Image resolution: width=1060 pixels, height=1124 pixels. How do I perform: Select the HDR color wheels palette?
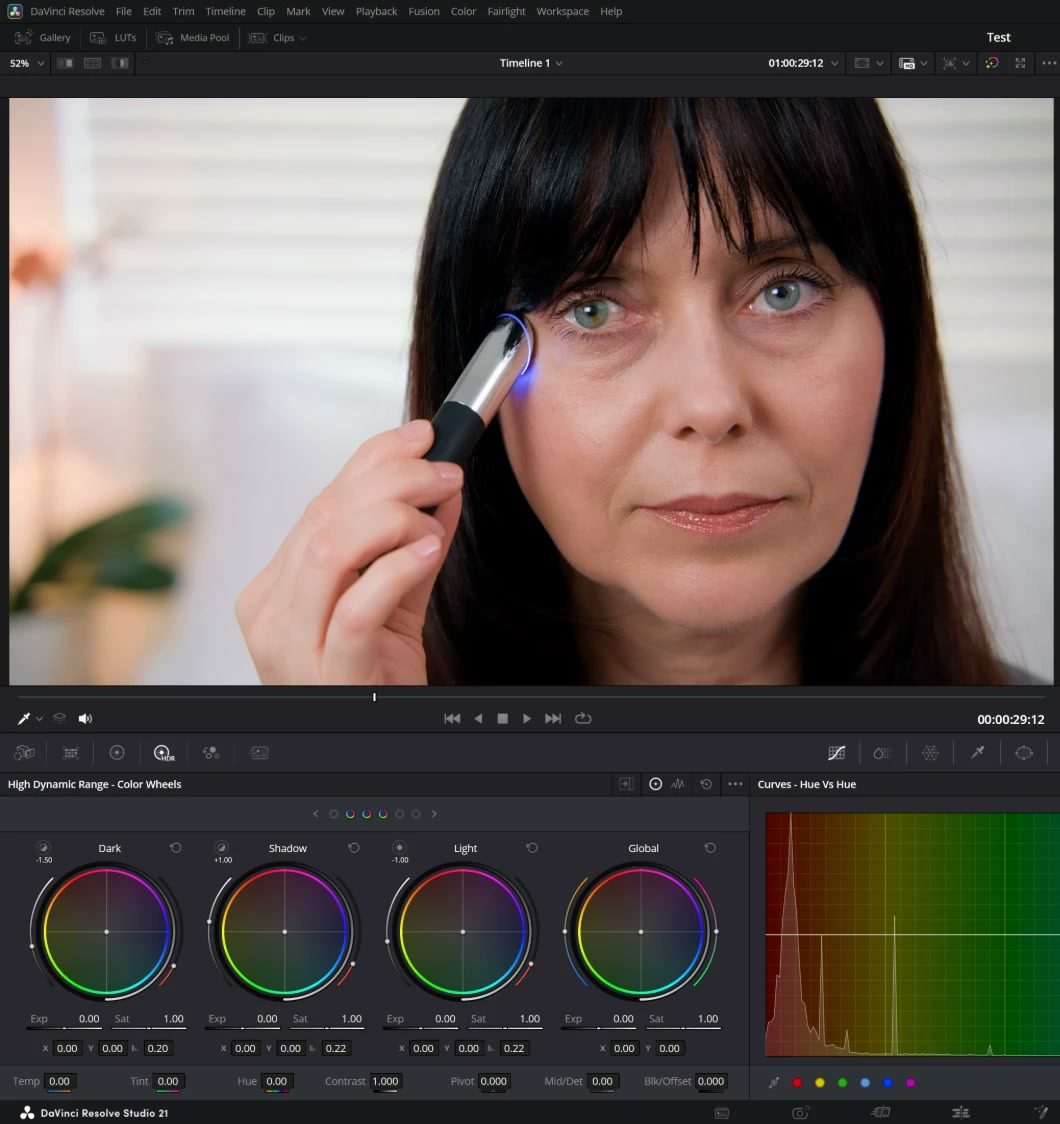coord(164,753)
